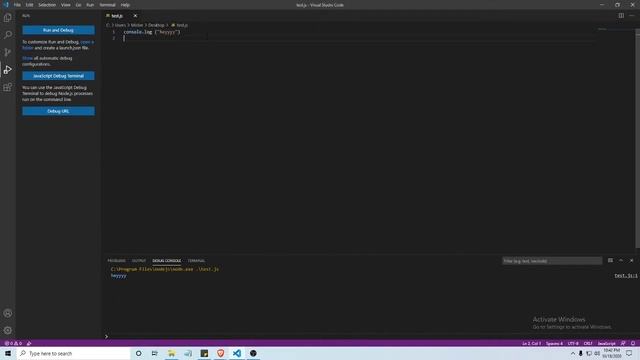
Task: Close the bottom panel
Action: click(x=631, y=260)
